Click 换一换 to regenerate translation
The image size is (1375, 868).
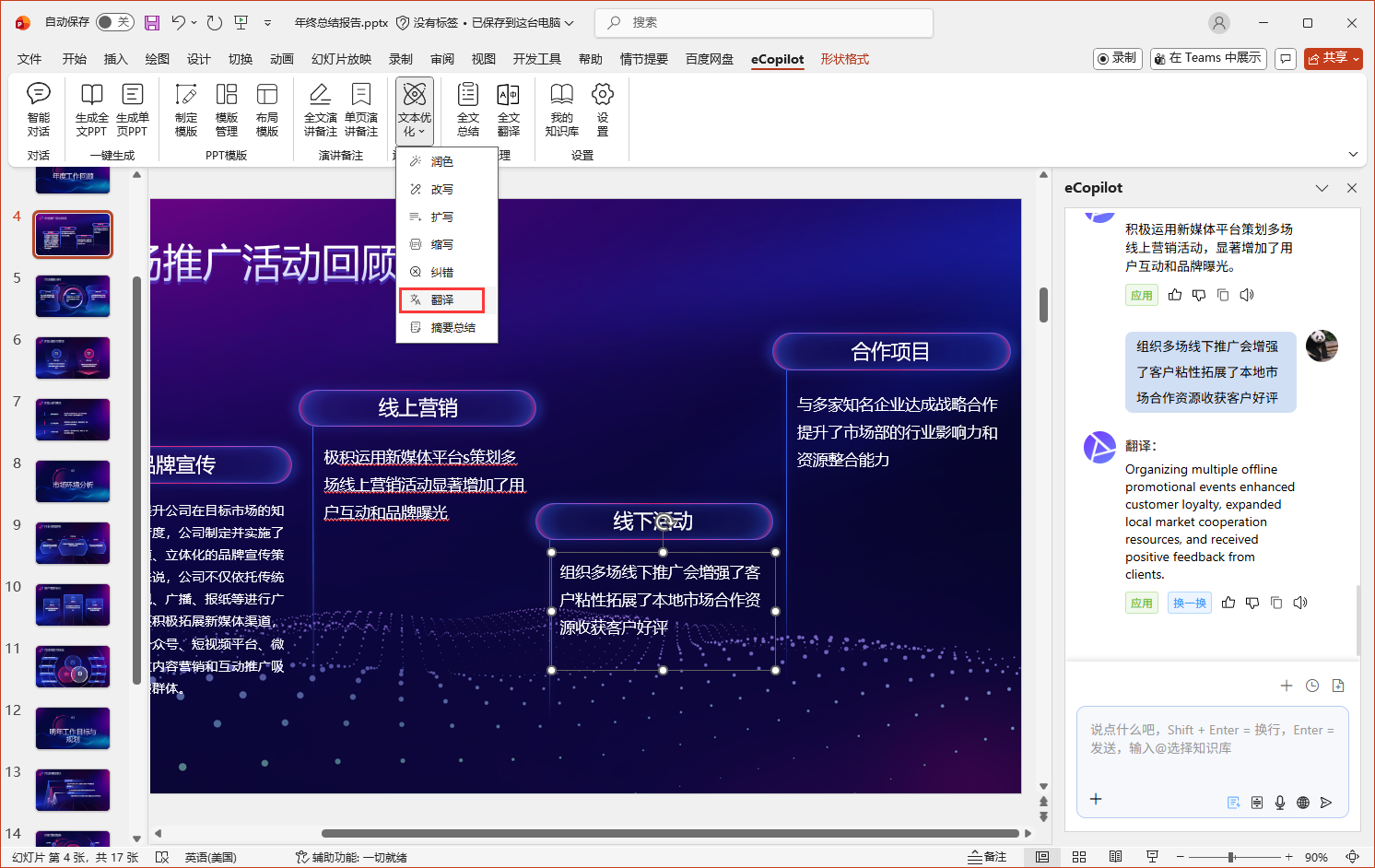coord(1190,604)
